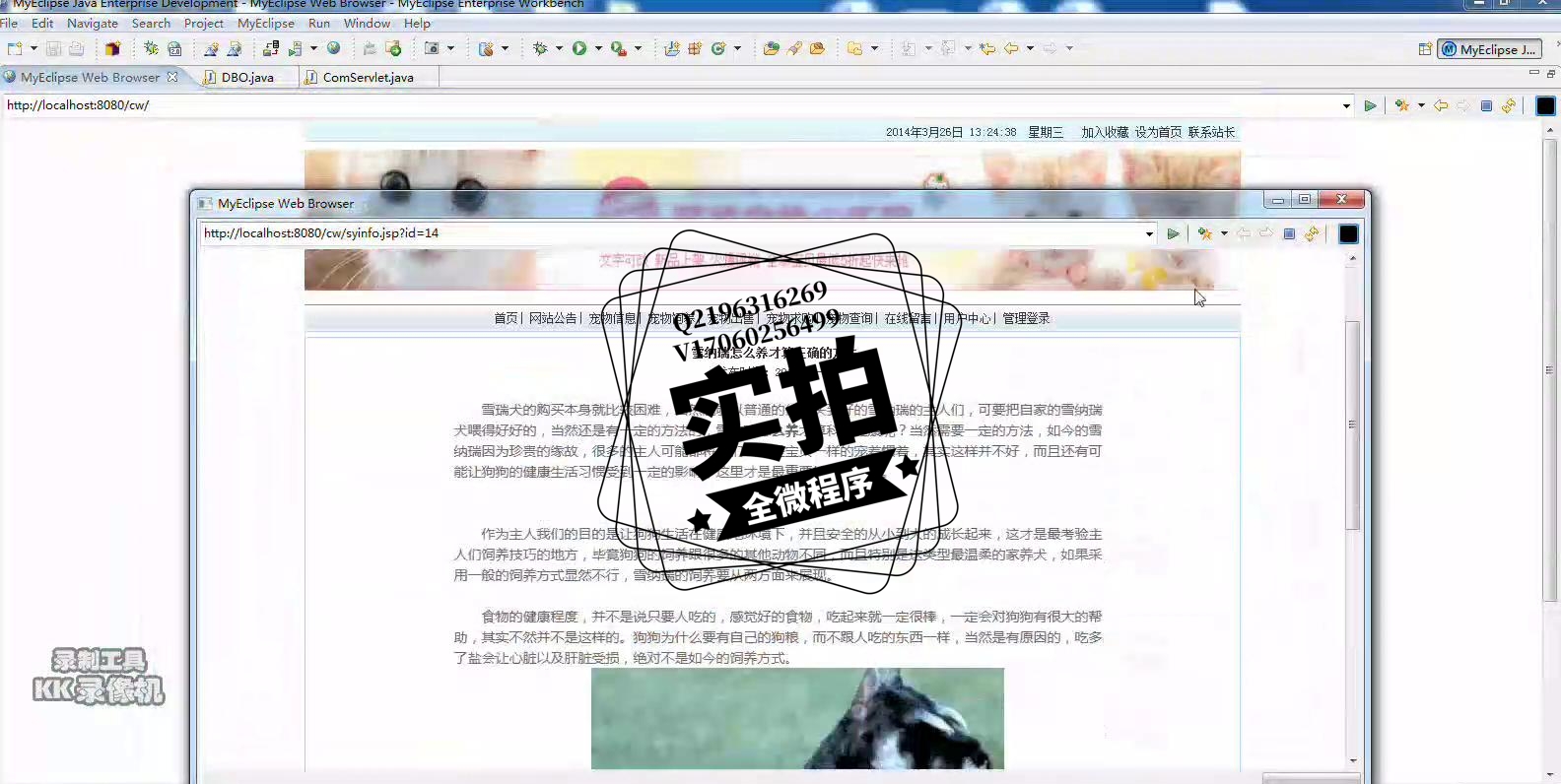Click the favorites star in popup browser
This screenshot has height=784, width=1561.
pos(1204,233)
